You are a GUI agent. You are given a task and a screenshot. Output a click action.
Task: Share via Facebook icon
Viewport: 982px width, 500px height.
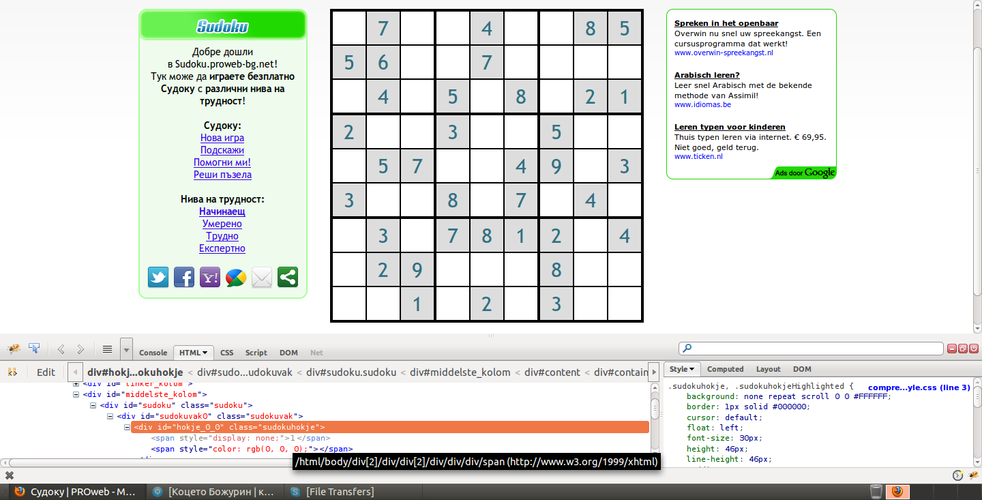184,277
